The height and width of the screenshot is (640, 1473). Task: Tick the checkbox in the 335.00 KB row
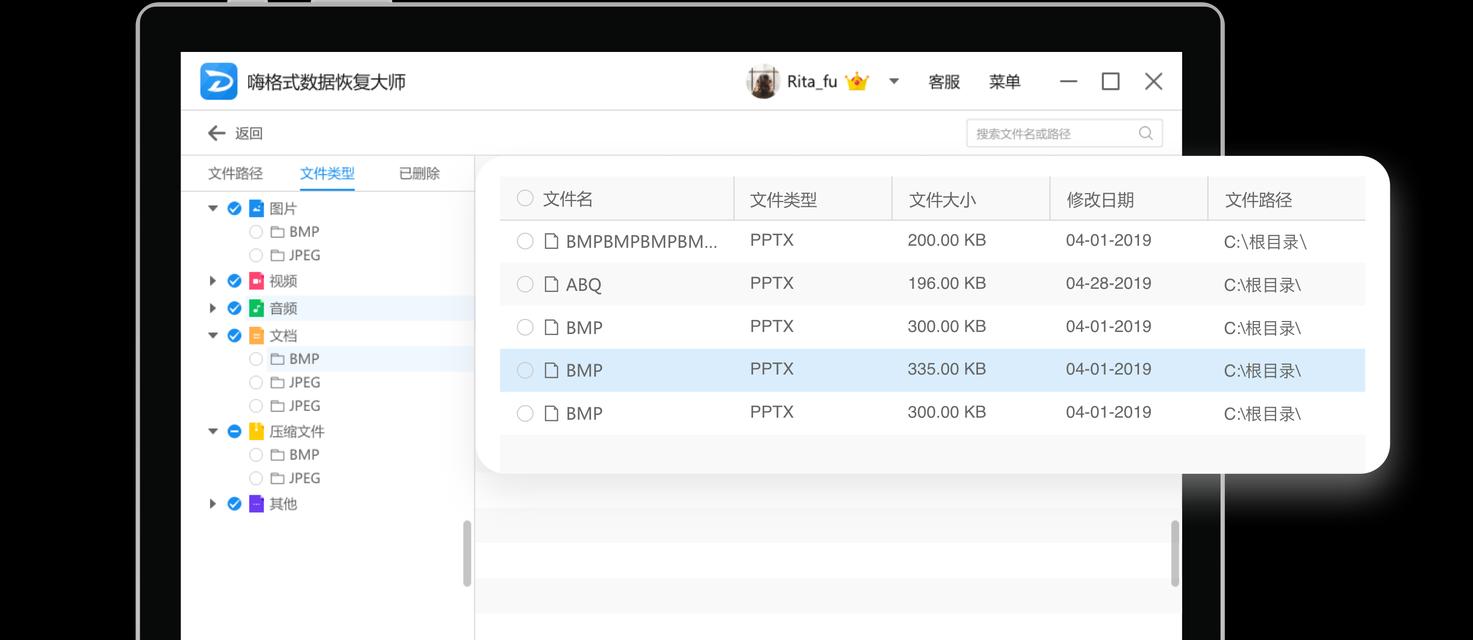click(x=525, y=370)
